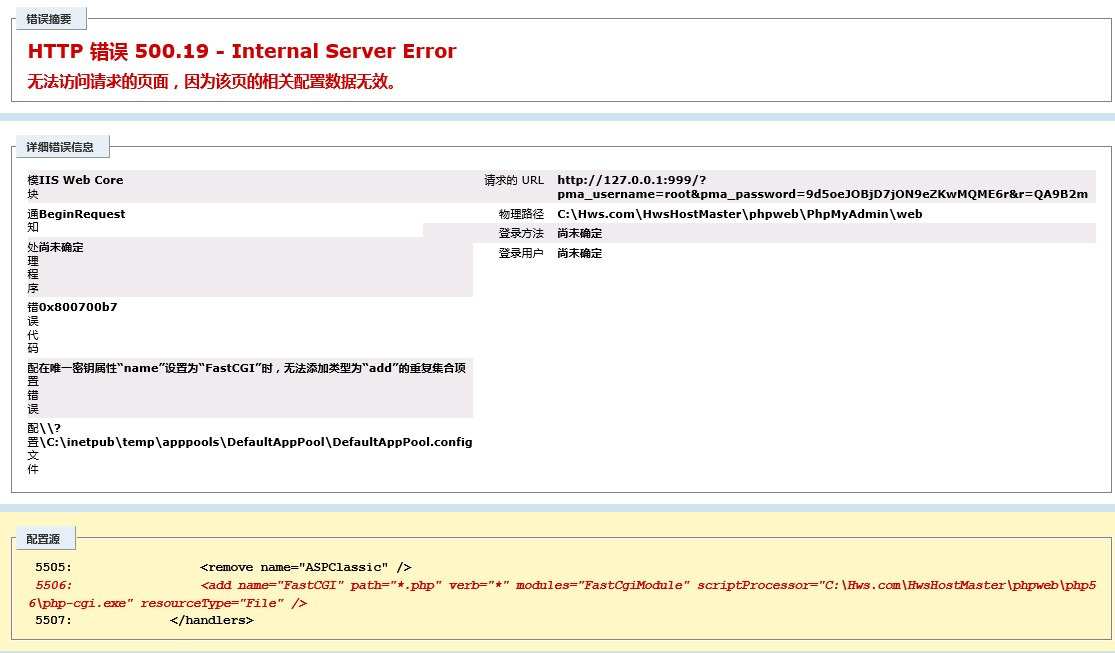Screen dimensions: 1115x653
Task: Select the IIS Web Core module value
Action: 81,180
